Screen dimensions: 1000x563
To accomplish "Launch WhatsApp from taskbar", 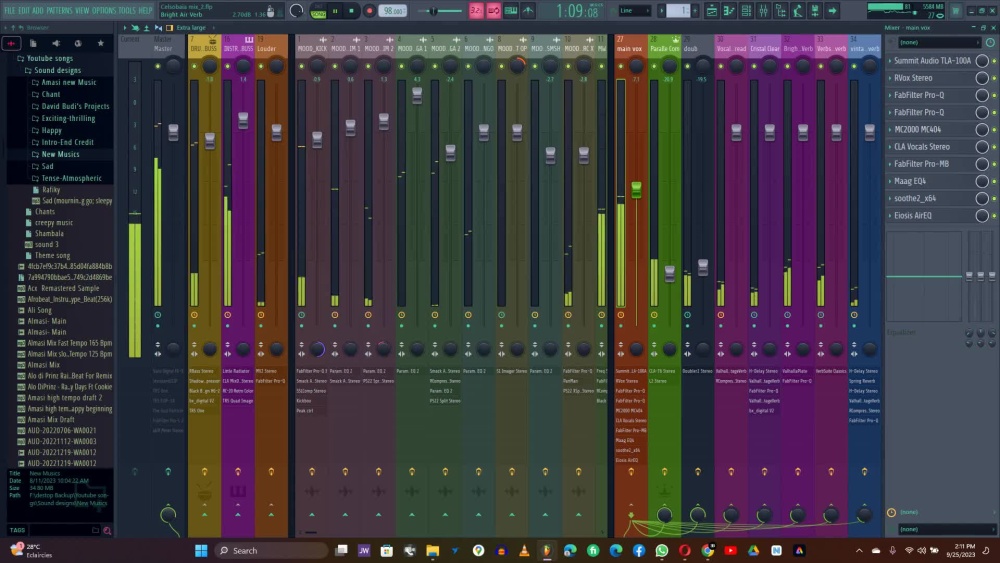I will click(662, 550).
